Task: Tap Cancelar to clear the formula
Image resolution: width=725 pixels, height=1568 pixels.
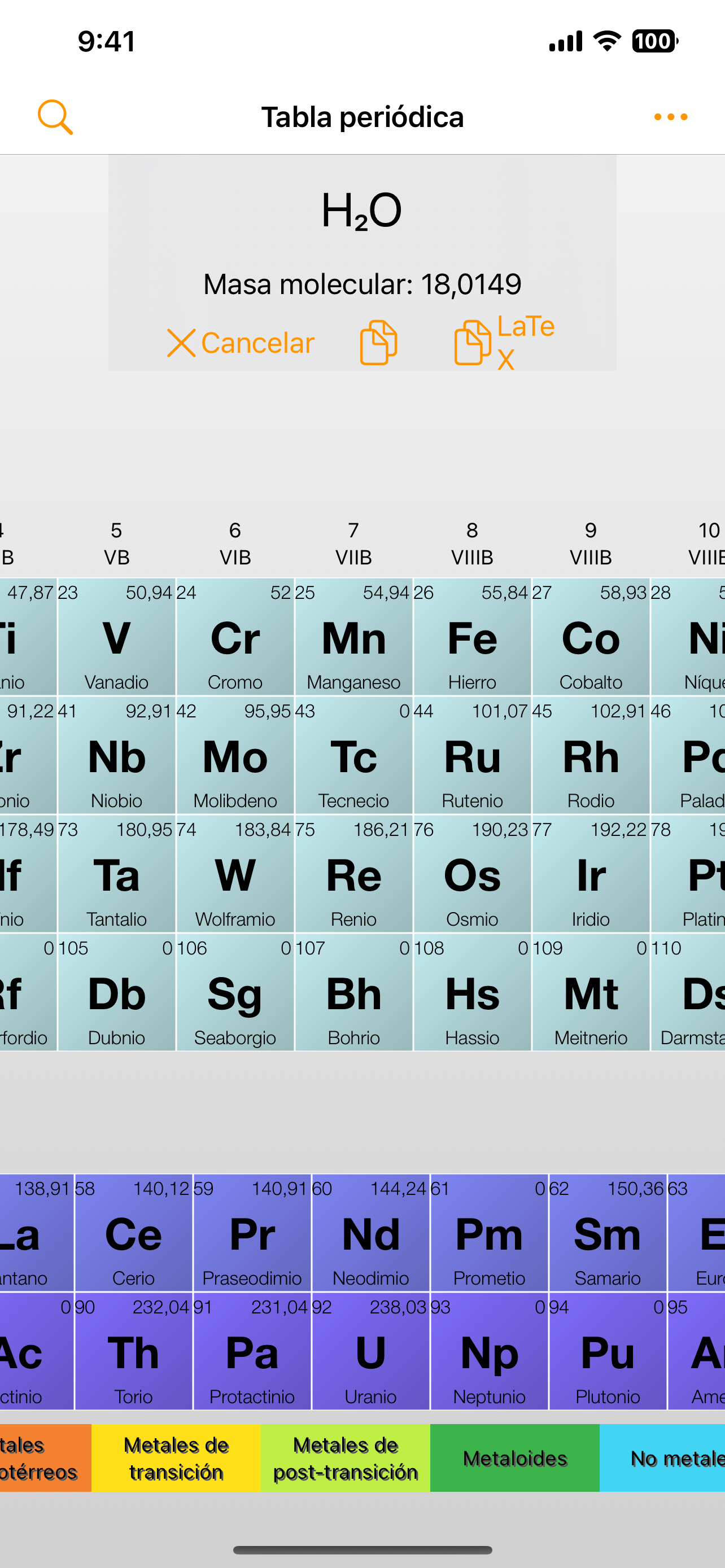Action: click(241, 343)
